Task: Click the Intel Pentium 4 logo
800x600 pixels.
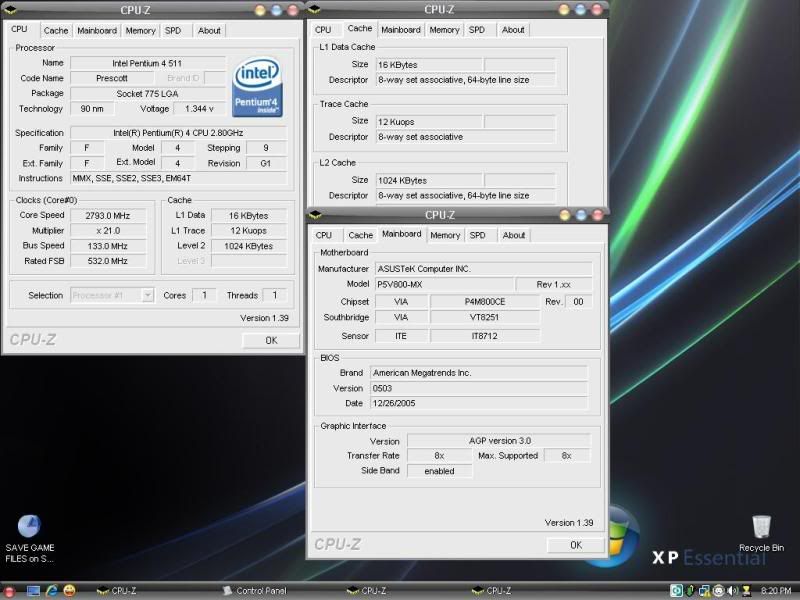Action: 259,87
